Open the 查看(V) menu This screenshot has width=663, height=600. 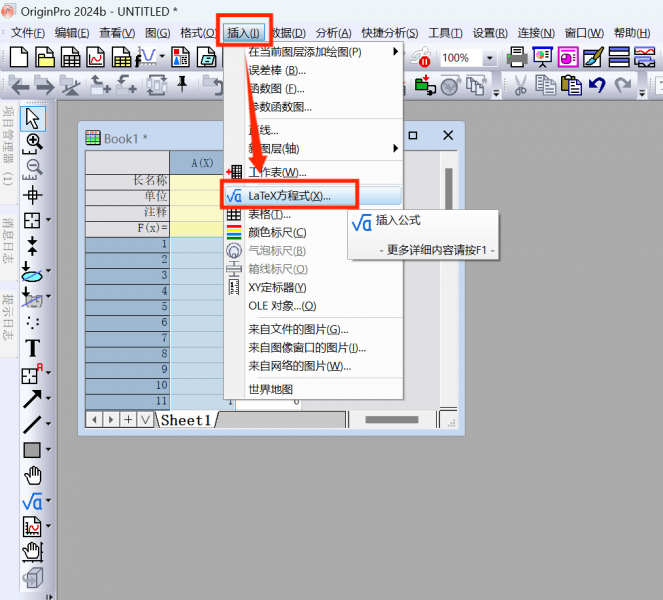(x=117, y=33)
